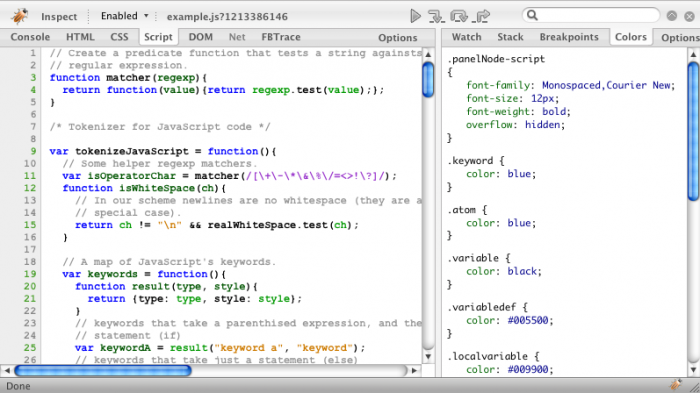Image resolution: width=700 pixels, height=393 pixels.
Task: Open the Enabled dropdown menu
Action: pyautogui.click(x=125, y=16)
